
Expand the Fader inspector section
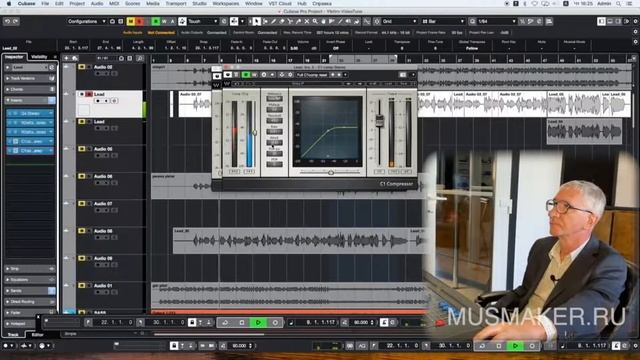30,313
